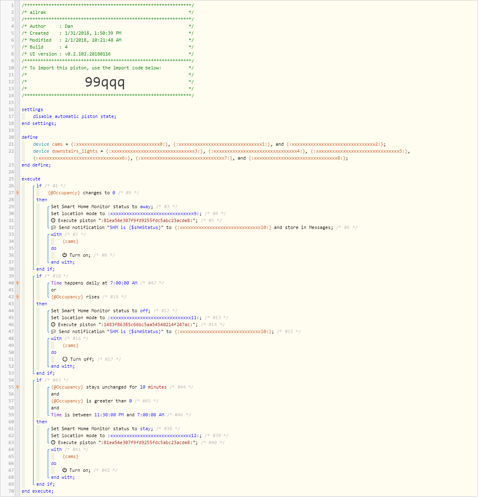Click the power icon beside Turn on, line 36

coord(65,255)
